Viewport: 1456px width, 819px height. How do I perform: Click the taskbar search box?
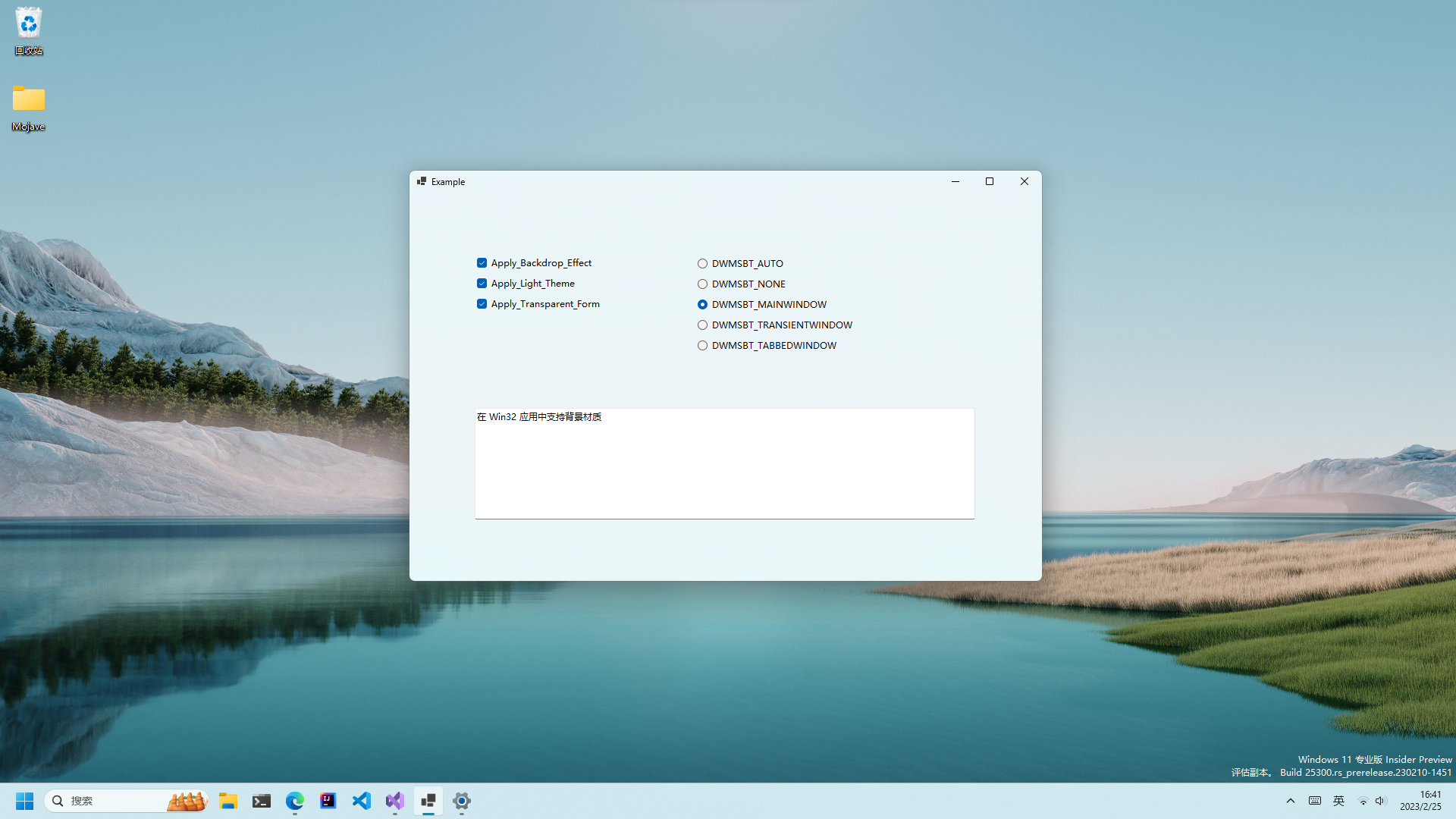click(x=114, y=801)
